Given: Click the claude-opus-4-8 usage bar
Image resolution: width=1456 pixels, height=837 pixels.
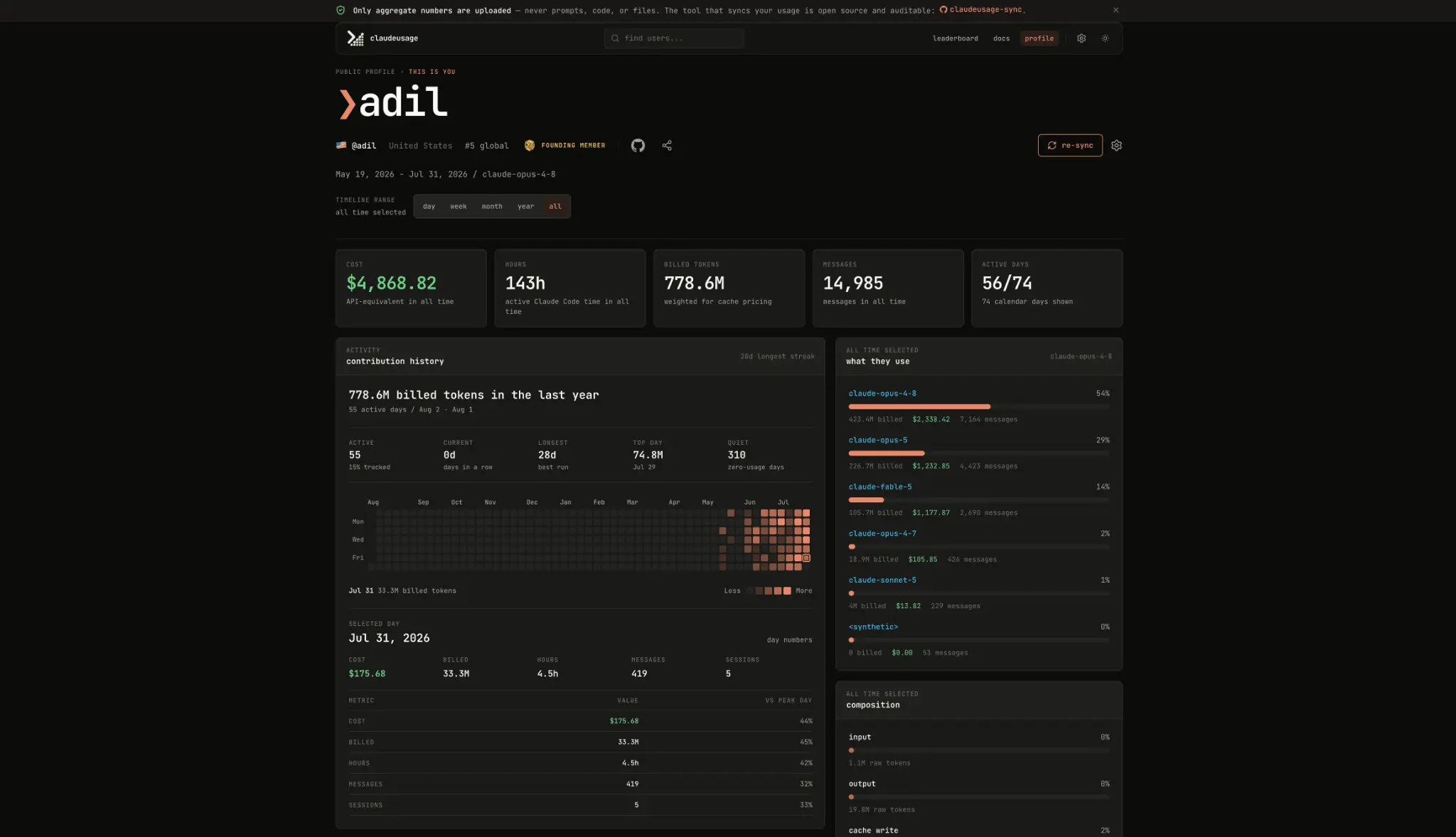Looking at the screenshot, I should click(x=978, y=406).
